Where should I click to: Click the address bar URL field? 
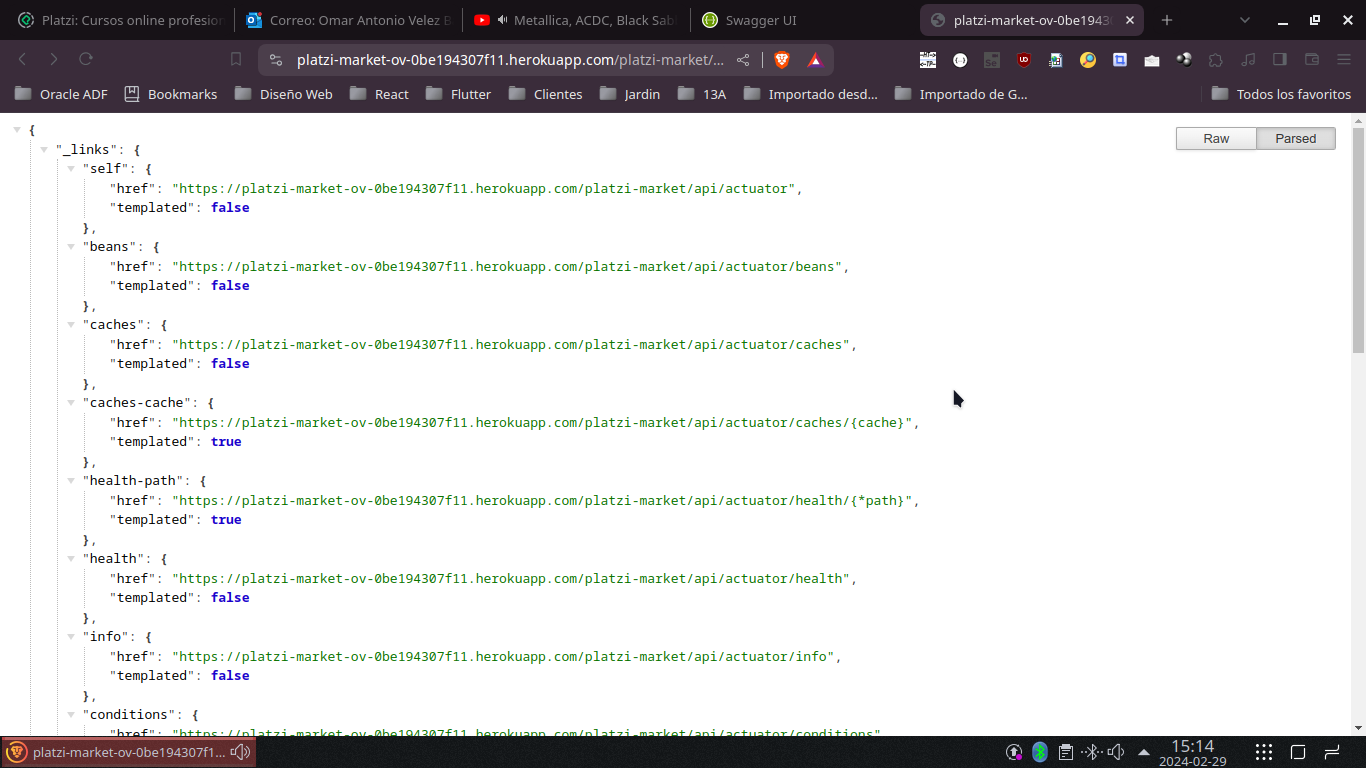(x=510, y=60)
